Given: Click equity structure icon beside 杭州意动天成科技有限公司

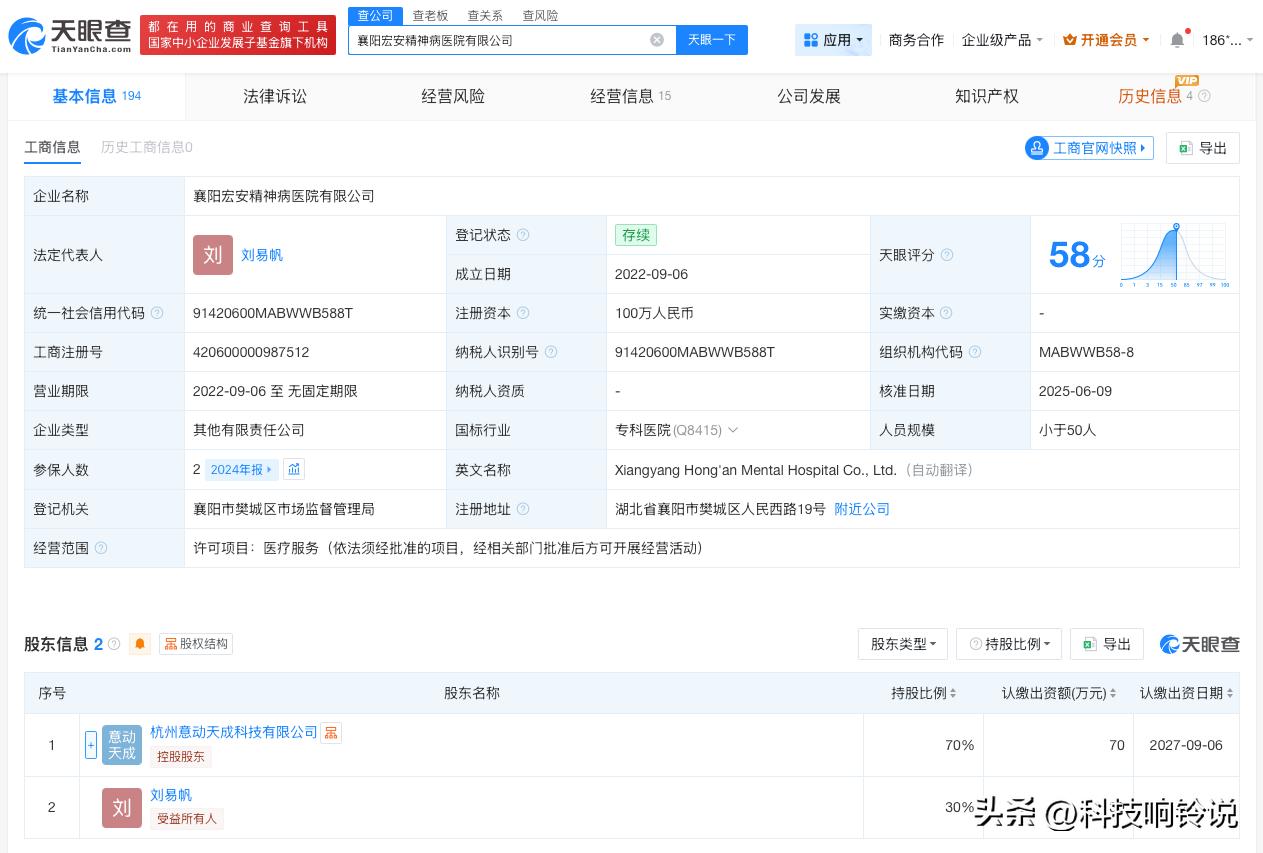Looking at the screenshot, I should pos(331,733).
